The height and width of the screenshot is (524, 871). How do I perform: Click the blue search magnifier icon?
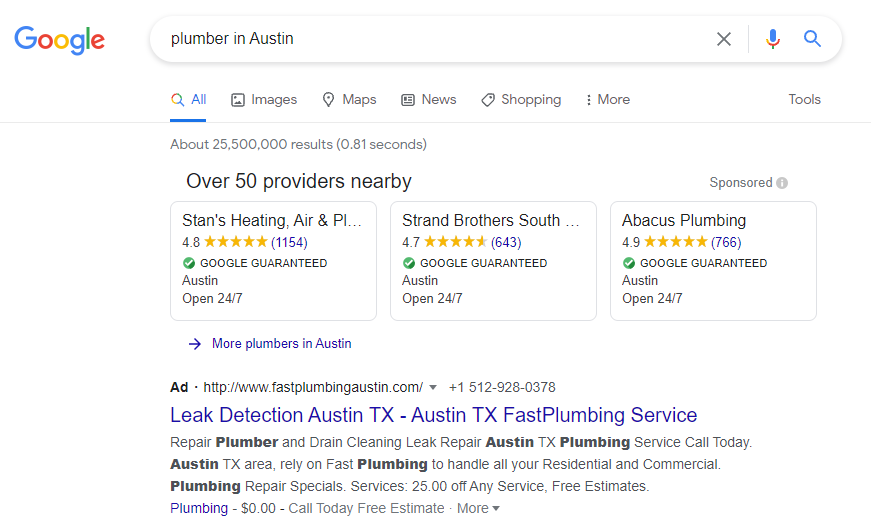pyautogui.click(x=812, y=39)
